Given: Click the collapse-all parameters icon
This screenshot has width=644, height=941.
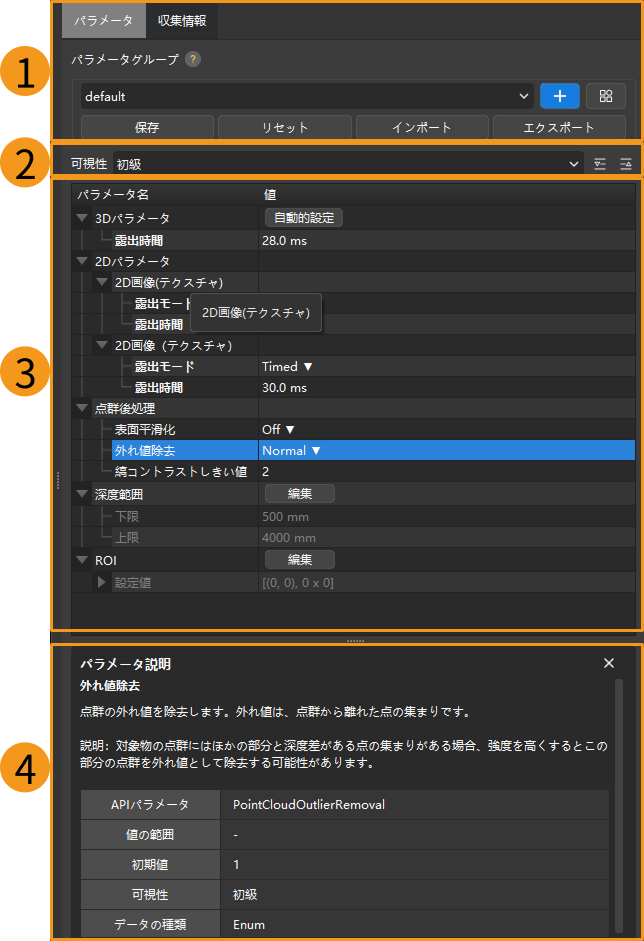Looking at the screenshot, I should [x=625, y=164].
